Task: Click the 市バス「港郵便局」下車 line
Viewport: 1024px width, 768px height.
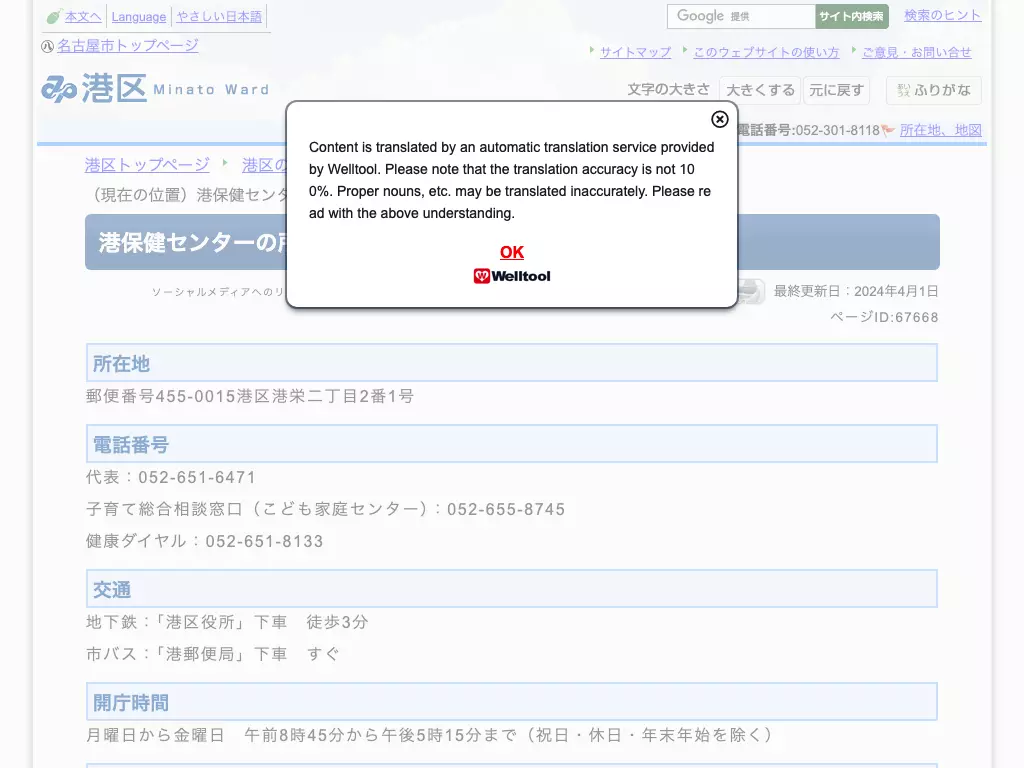Action: 213,654
